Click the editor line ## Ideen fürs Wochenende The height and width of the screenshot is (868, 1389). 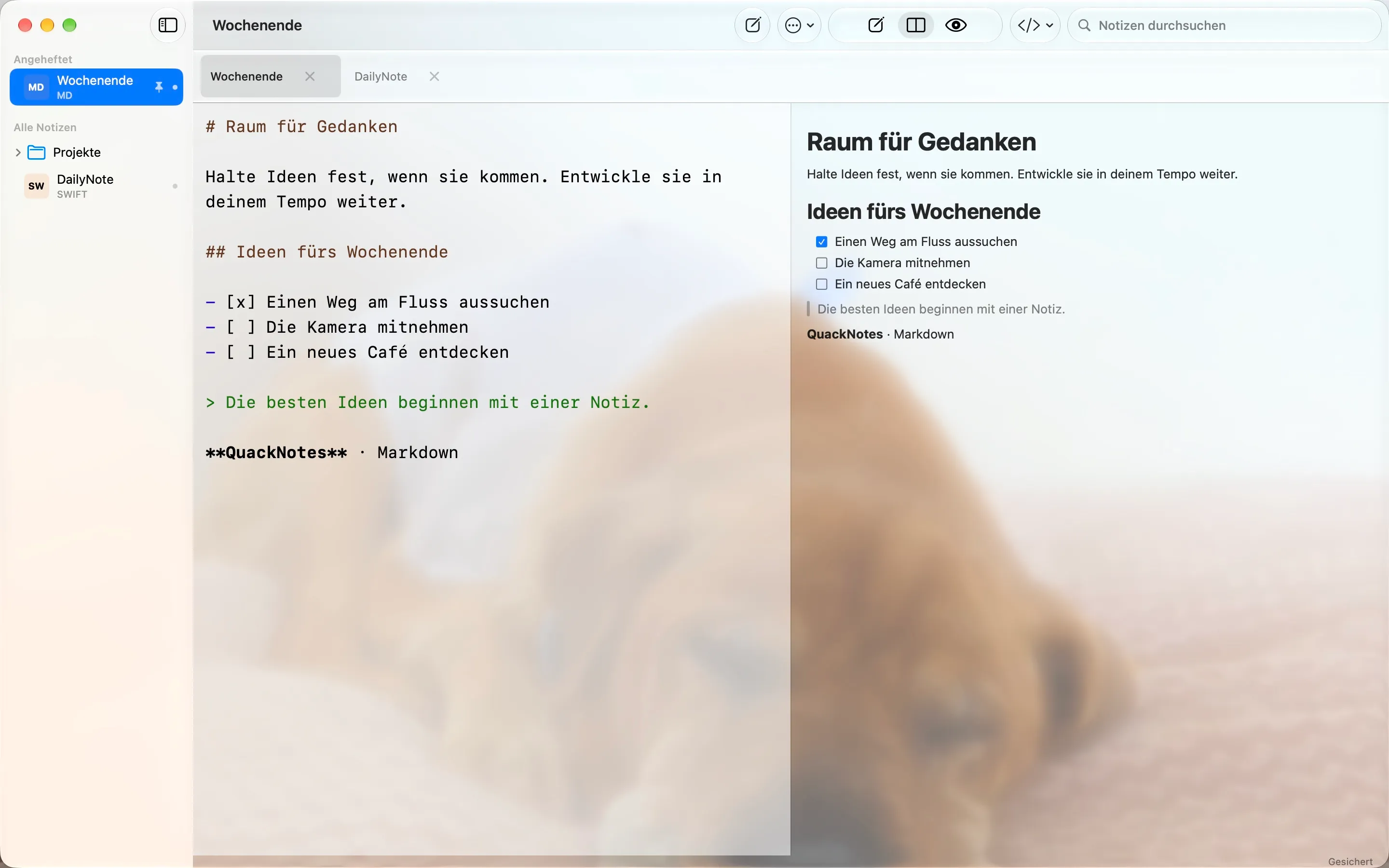coord(327,252)
